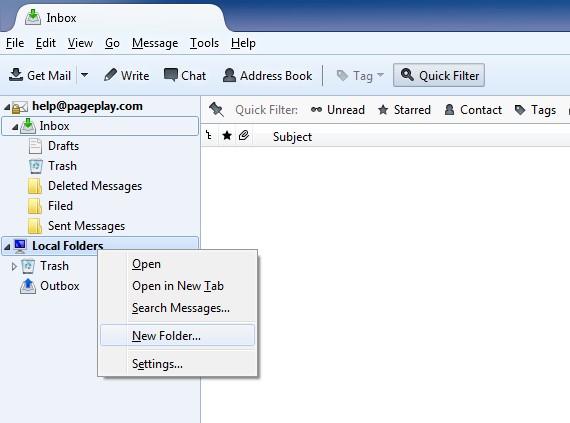Click the Write pencil icon
This screenshot has height=423, width=570.
(x=110, y=75)
